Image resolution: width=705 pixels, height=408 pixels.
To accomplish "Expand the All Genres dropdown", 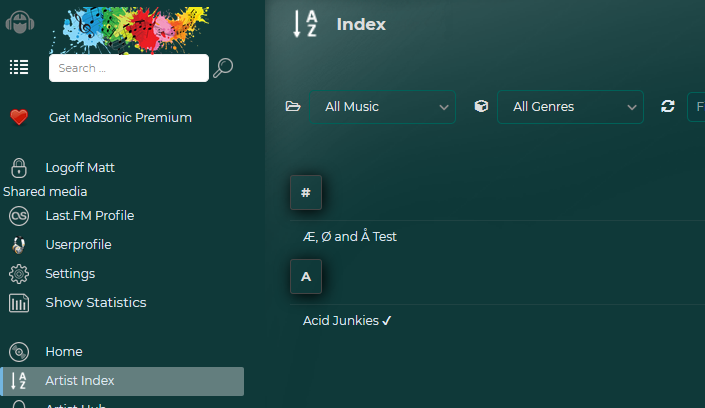I will (570, 107).
